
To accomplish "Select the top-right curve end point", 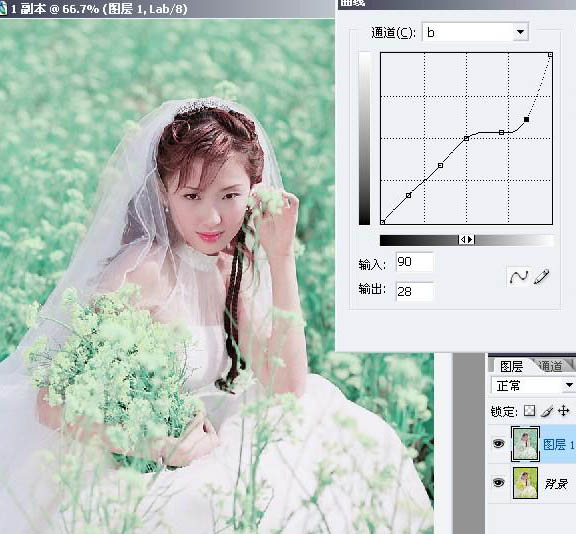I will pyautogui.click(x=550, y=55).
